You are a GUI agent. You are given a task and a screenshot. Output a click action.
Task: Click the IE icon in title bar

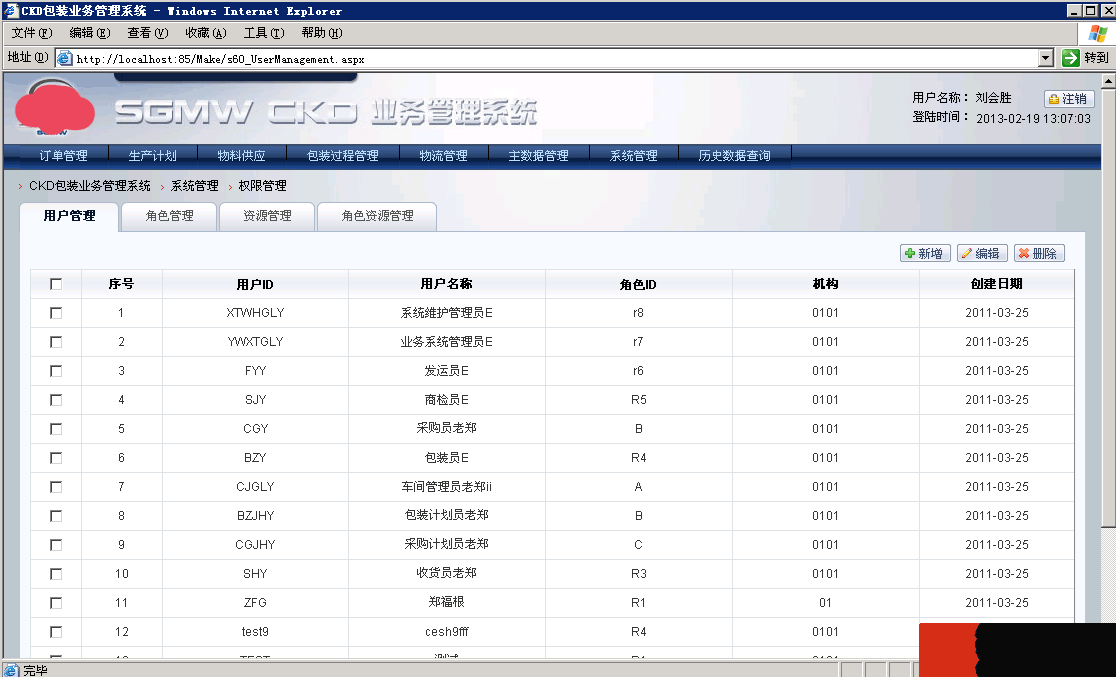tap(11, 11)
